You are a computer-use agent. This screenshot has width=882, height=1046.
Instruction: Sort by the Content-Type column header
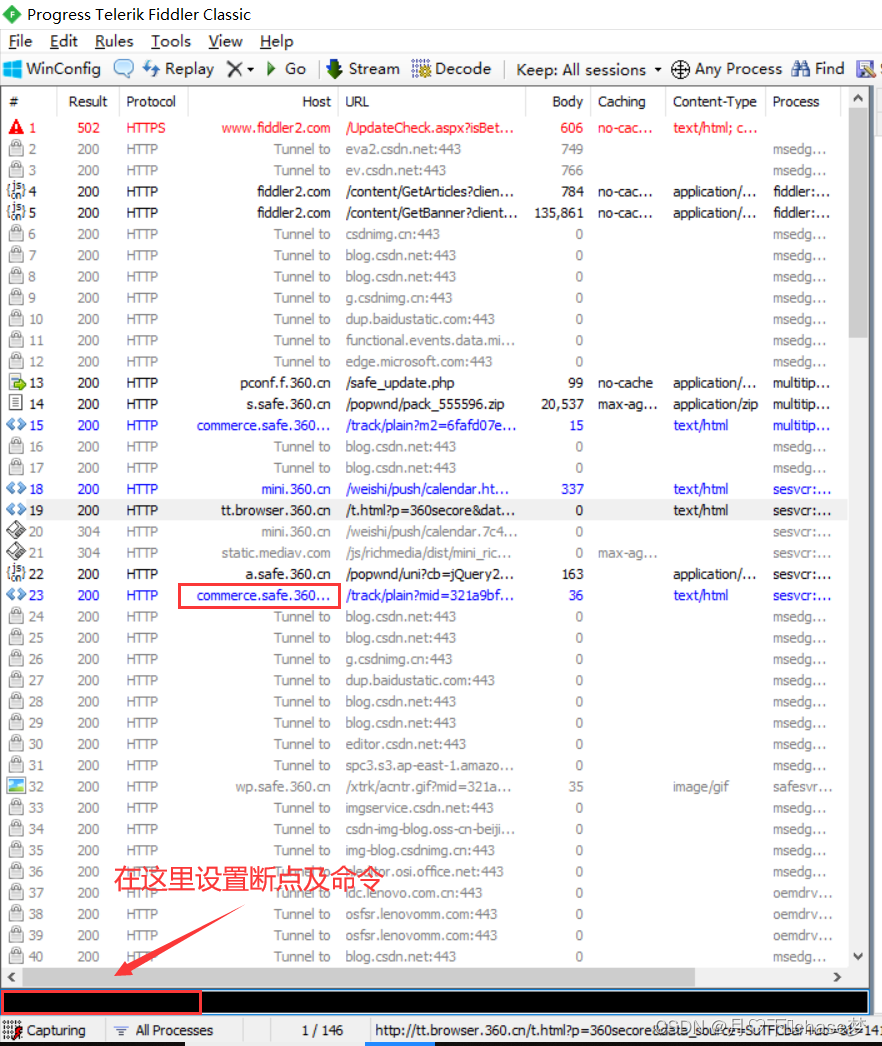pos(715,101)
